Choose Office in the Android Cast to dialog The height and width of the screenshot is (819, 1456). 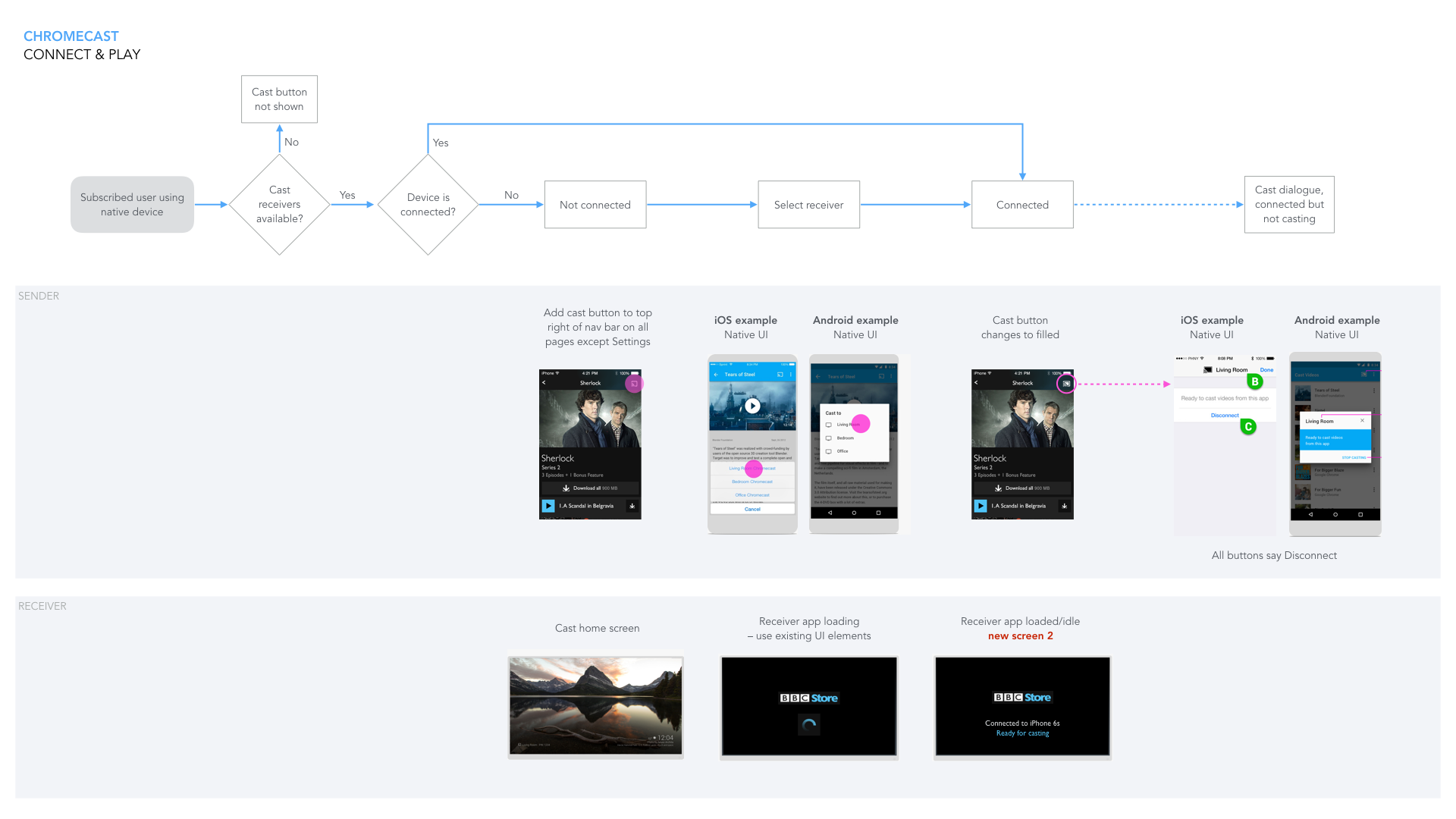(x=854, y=451)
